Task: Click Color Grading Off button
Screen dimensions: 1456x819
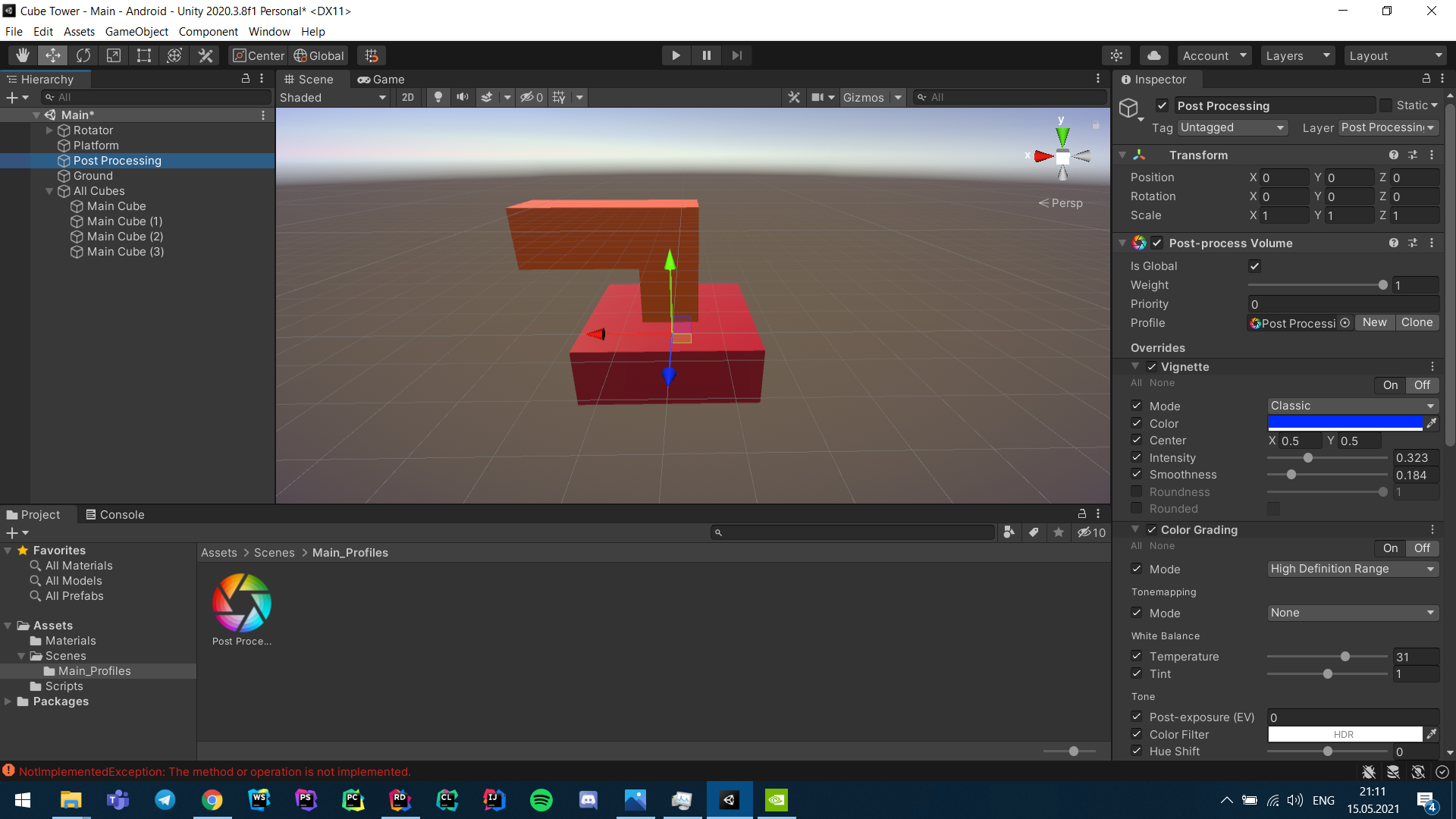Action: click(1422, 548)
